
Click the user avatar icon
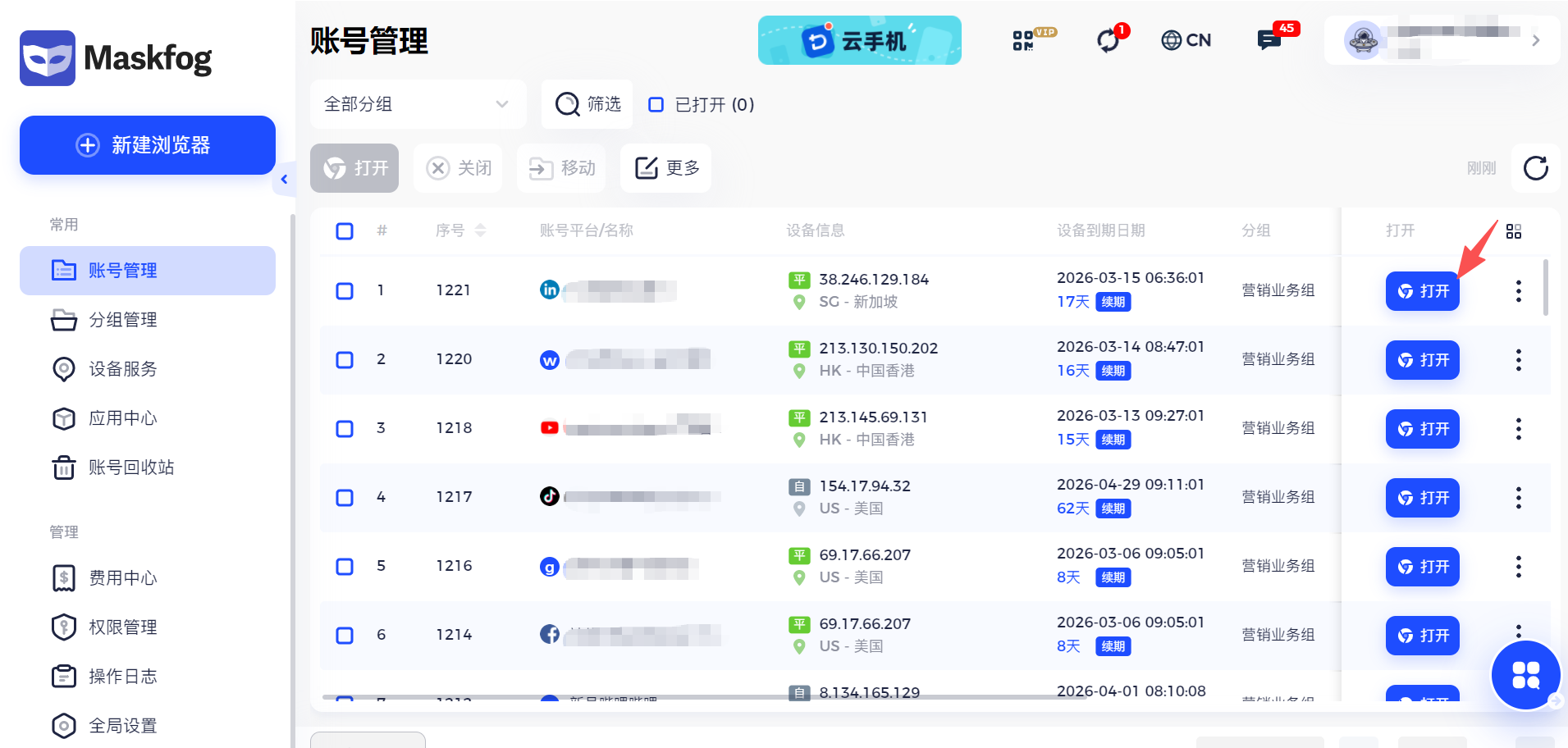1363,40
